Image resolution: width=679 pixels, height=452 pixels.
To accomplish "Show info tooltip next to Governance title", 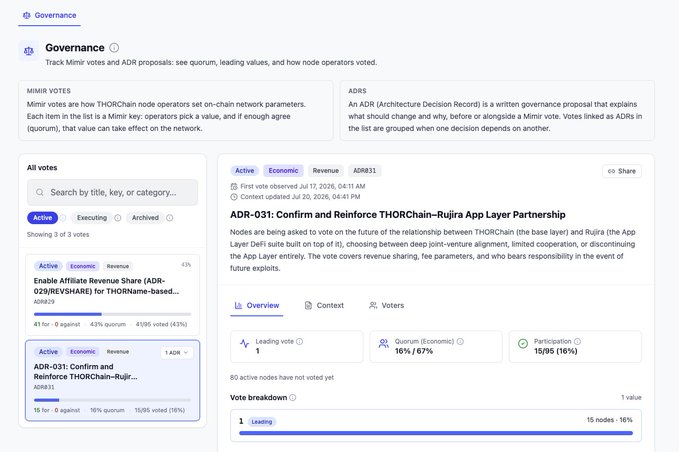I will pos(114,48).
